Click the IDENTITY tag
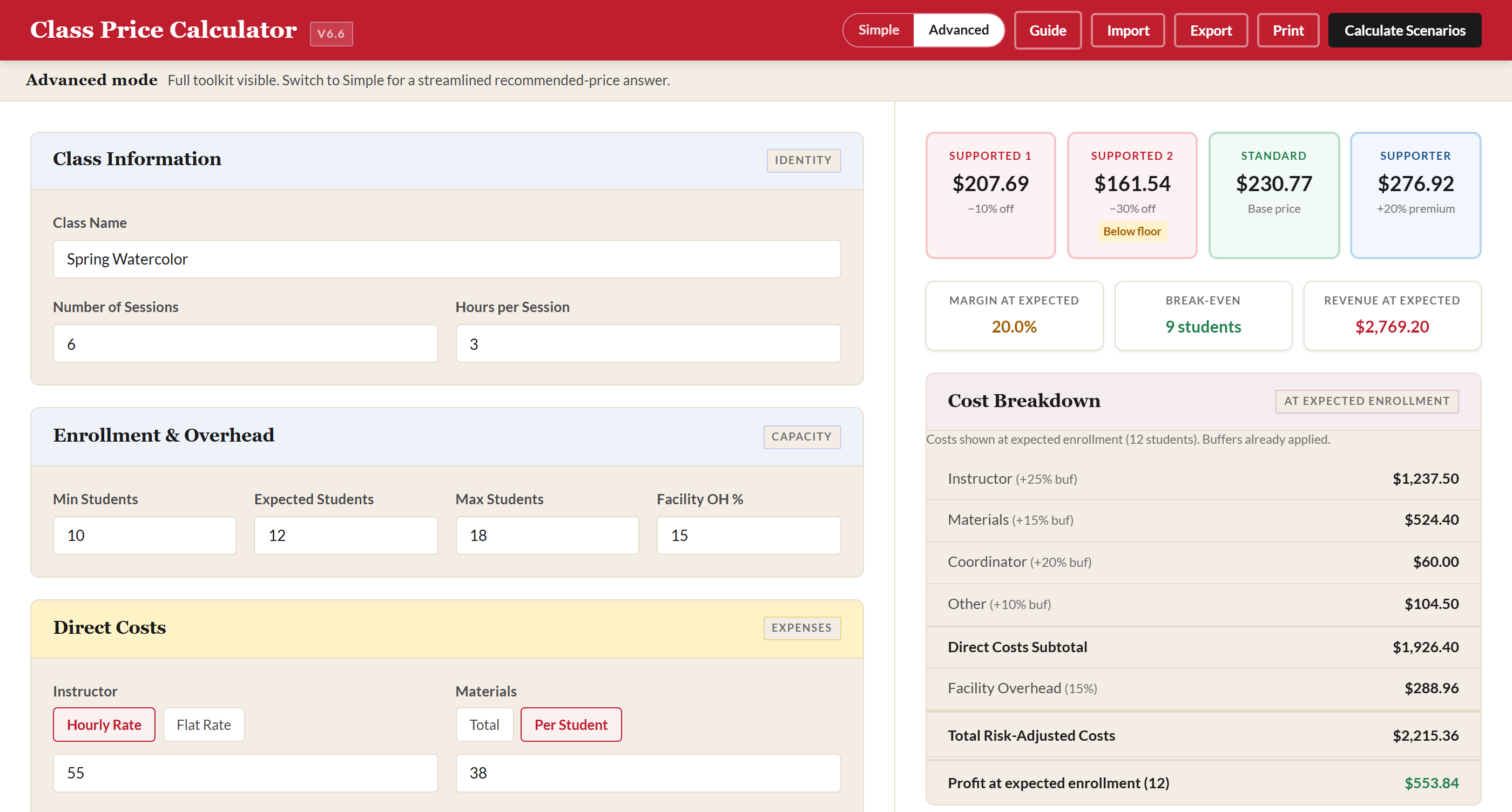 (x=803, y=160)
